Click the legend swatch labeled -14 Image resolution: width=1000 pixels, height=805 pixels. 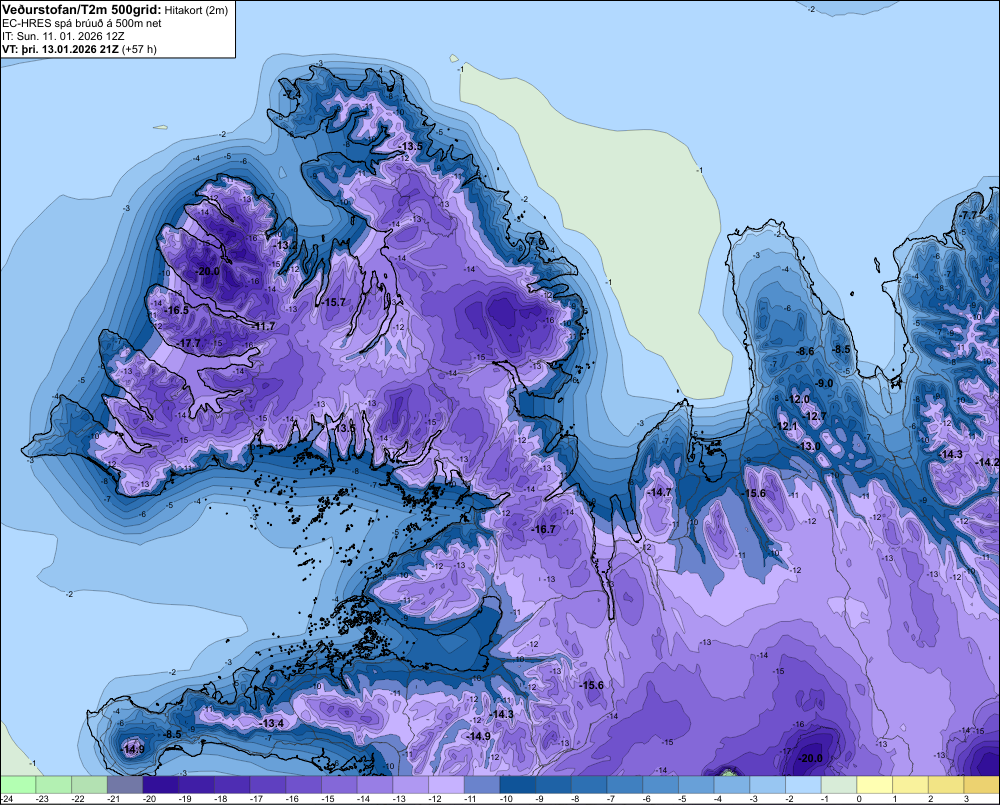pyautogui.click(x=375, y=784)
